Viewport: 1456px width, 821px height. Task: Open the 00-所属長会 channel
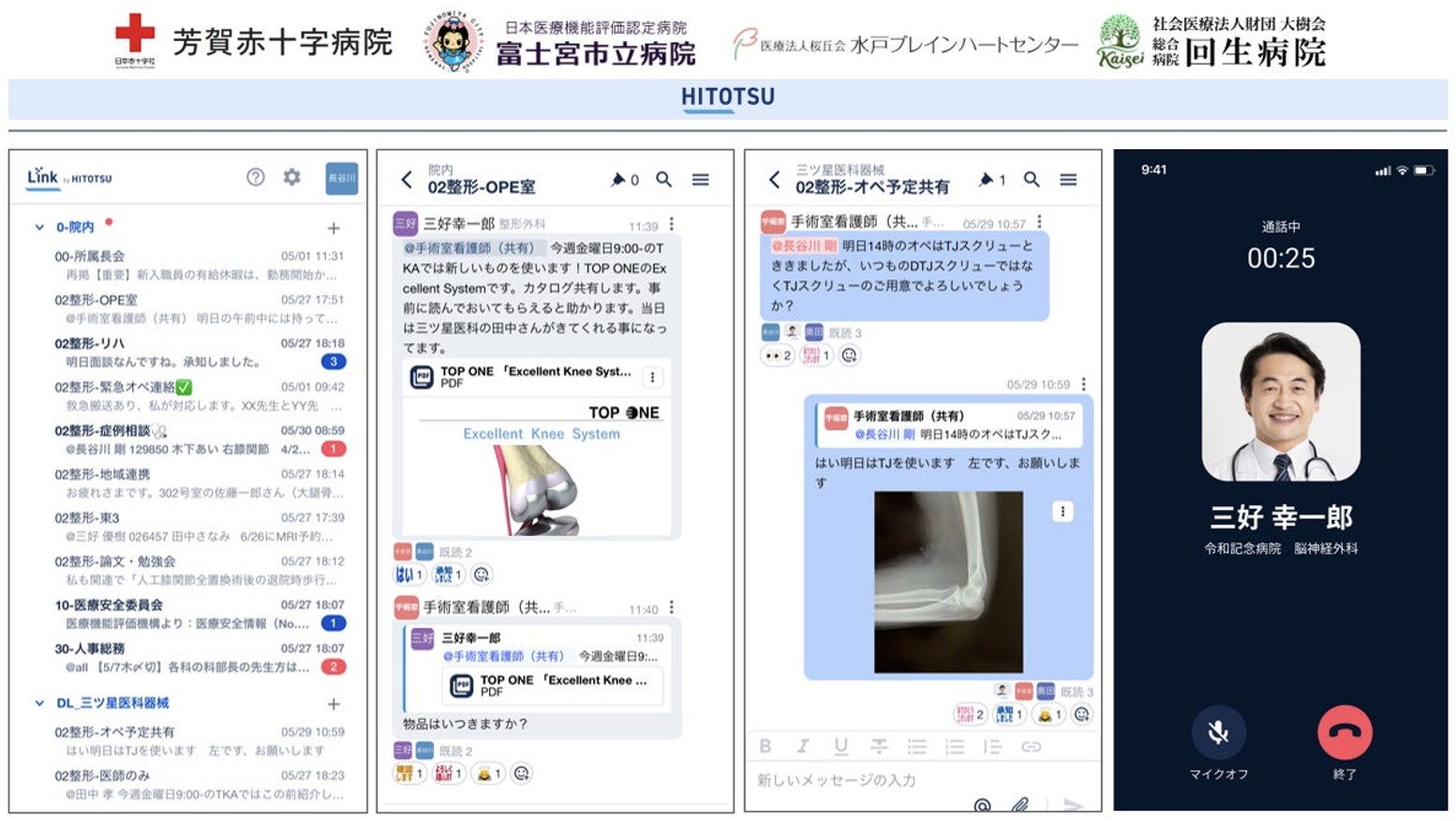pyautogui.click(x=199, y=265)
